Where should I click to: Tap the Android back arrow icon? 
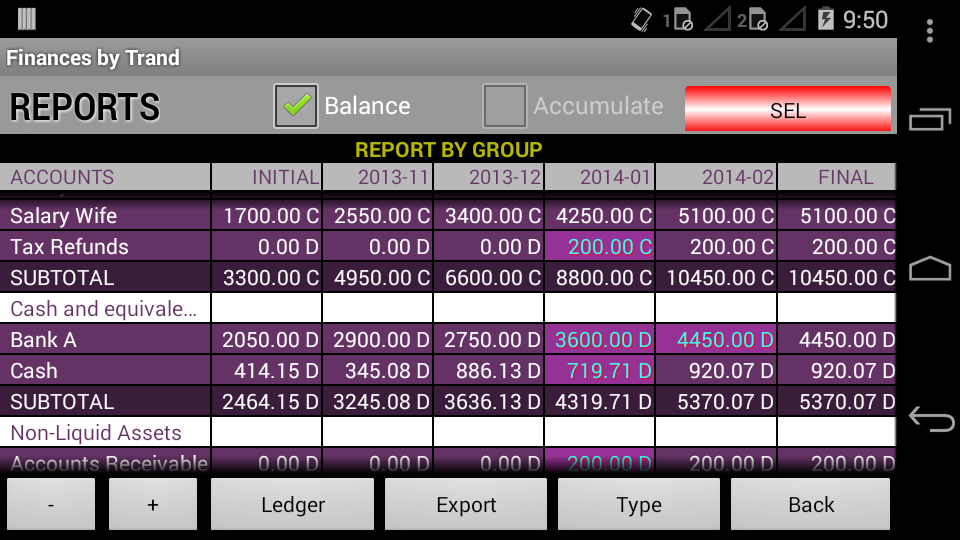pyautogui.click(x=930, y=420)
